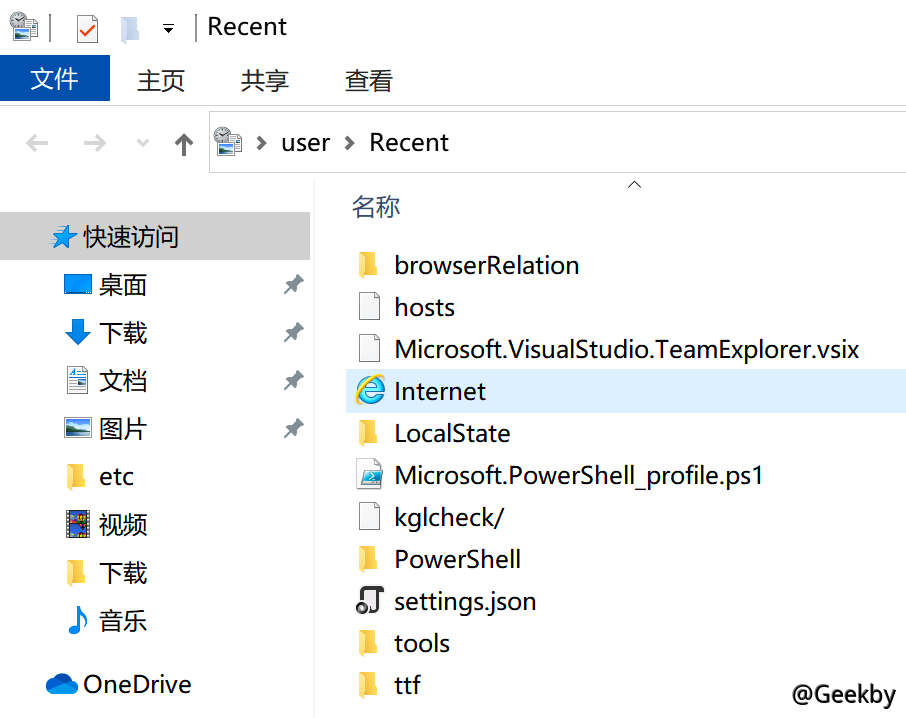Open 音乐 from the navigation pane
906x718 pixels.
(x=122, y=620)
